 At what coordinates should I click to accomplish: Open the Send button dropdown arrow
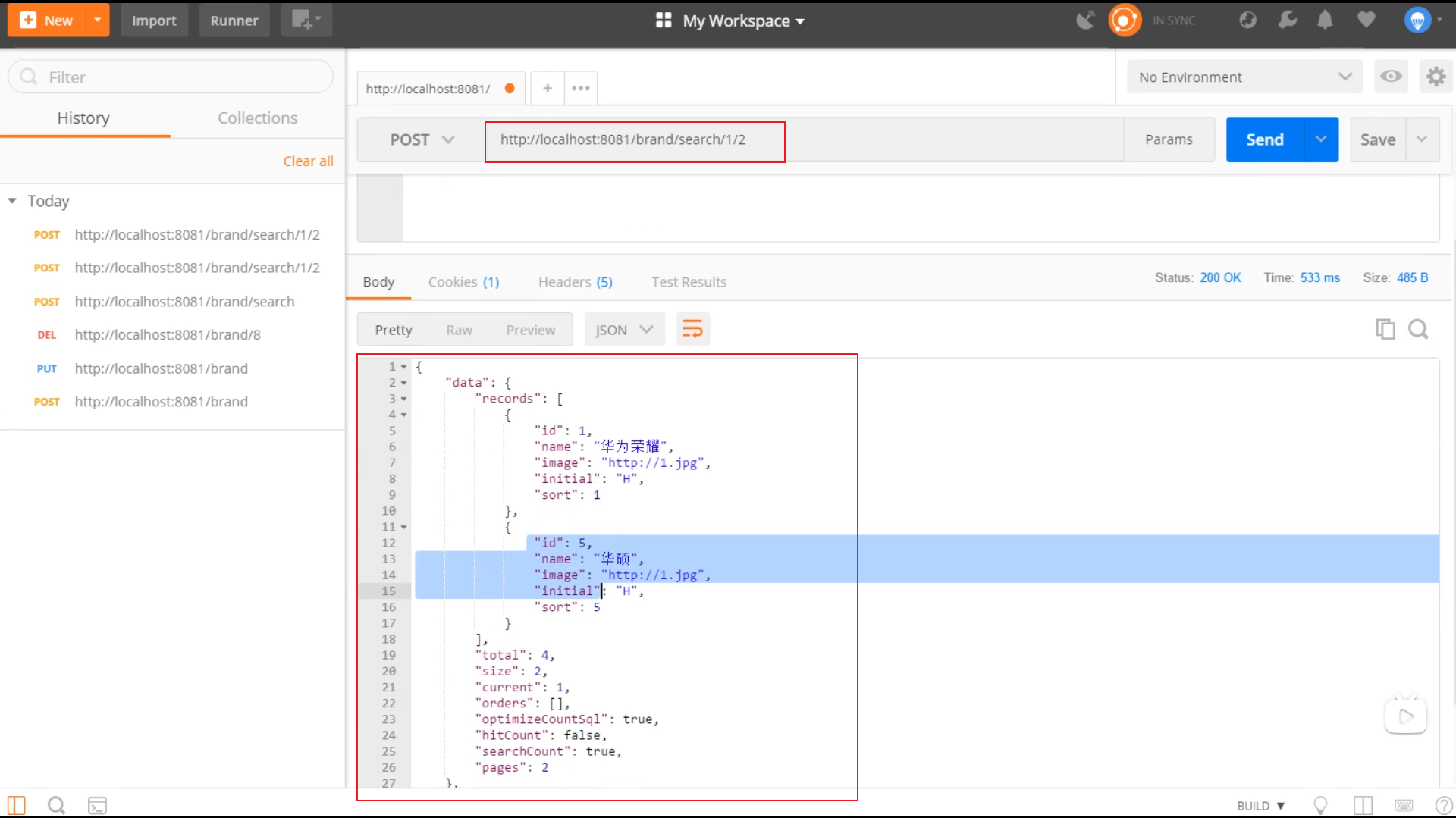1321,139
